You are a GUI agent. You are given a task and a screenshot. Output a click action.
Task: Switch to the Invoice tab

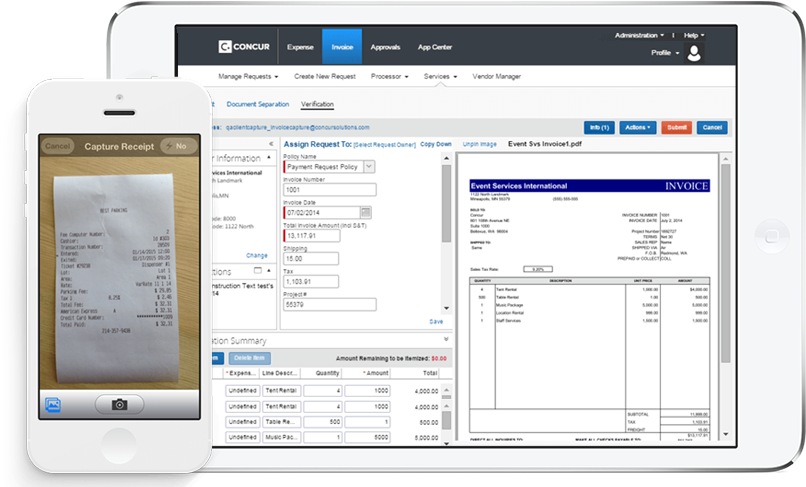click(x=341, y=47)
